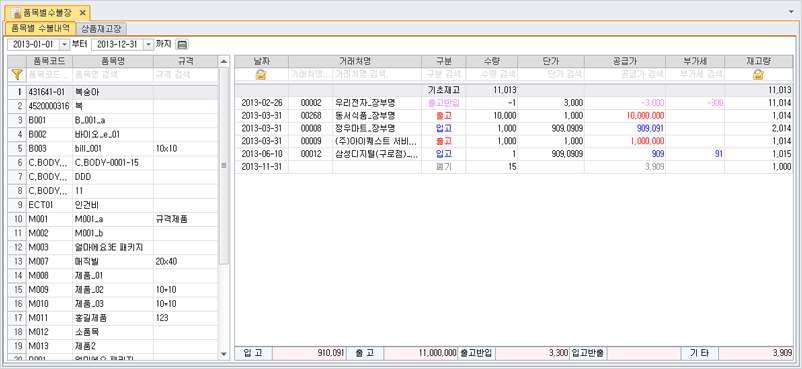Click the 단가 검색 filter field
The image size is (802, 369).
(551, 75)
